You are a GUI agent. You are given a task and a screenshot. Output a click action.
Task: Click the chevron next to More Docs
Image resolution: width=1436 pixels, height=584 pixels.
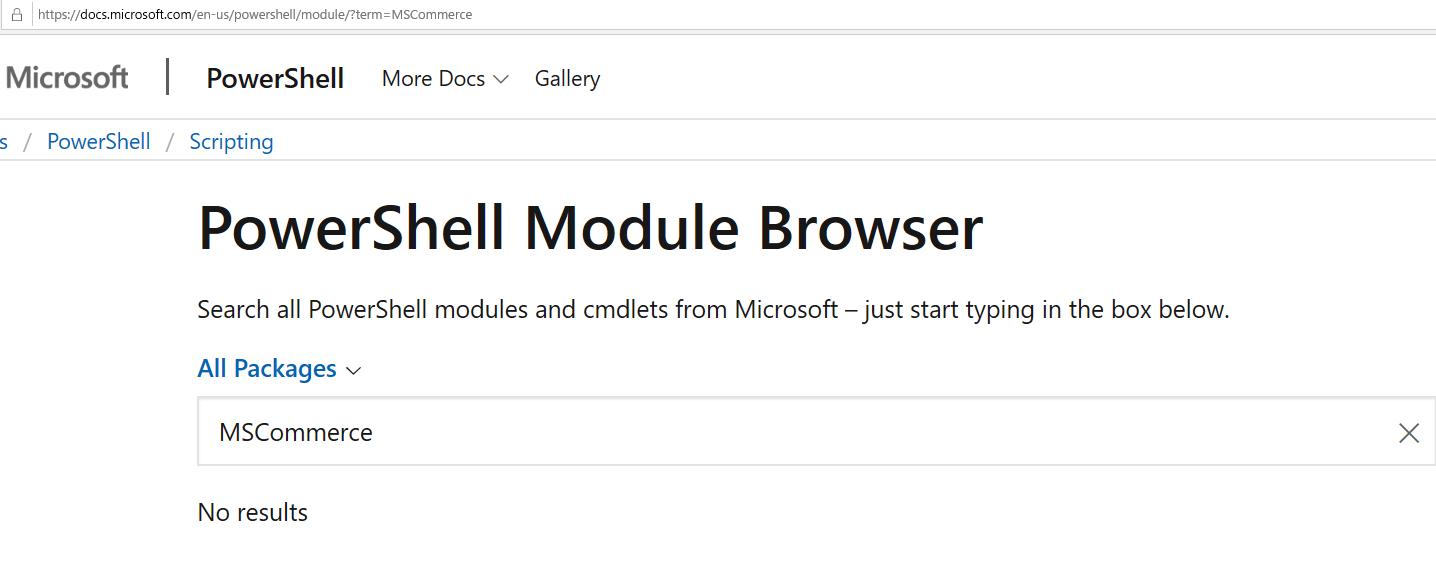pos(501,78)
